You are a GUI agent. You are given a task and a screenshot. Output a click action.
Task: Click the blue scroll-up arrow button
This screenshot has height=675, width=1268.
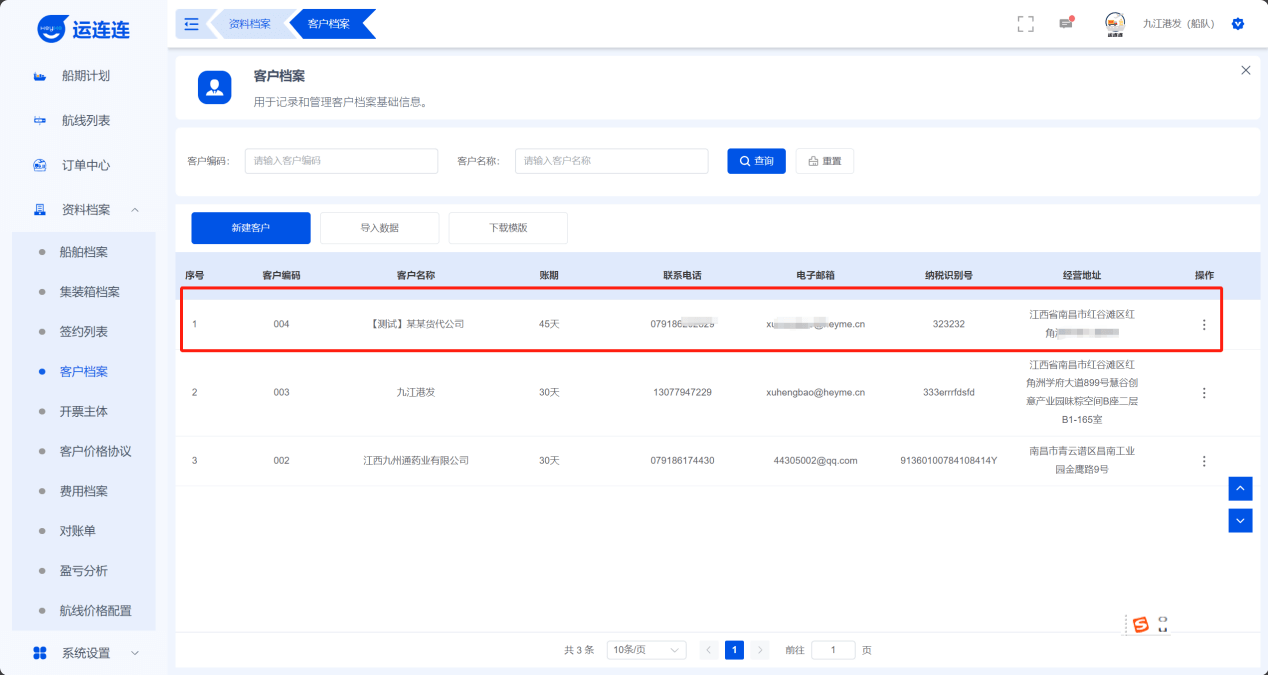1240,488
